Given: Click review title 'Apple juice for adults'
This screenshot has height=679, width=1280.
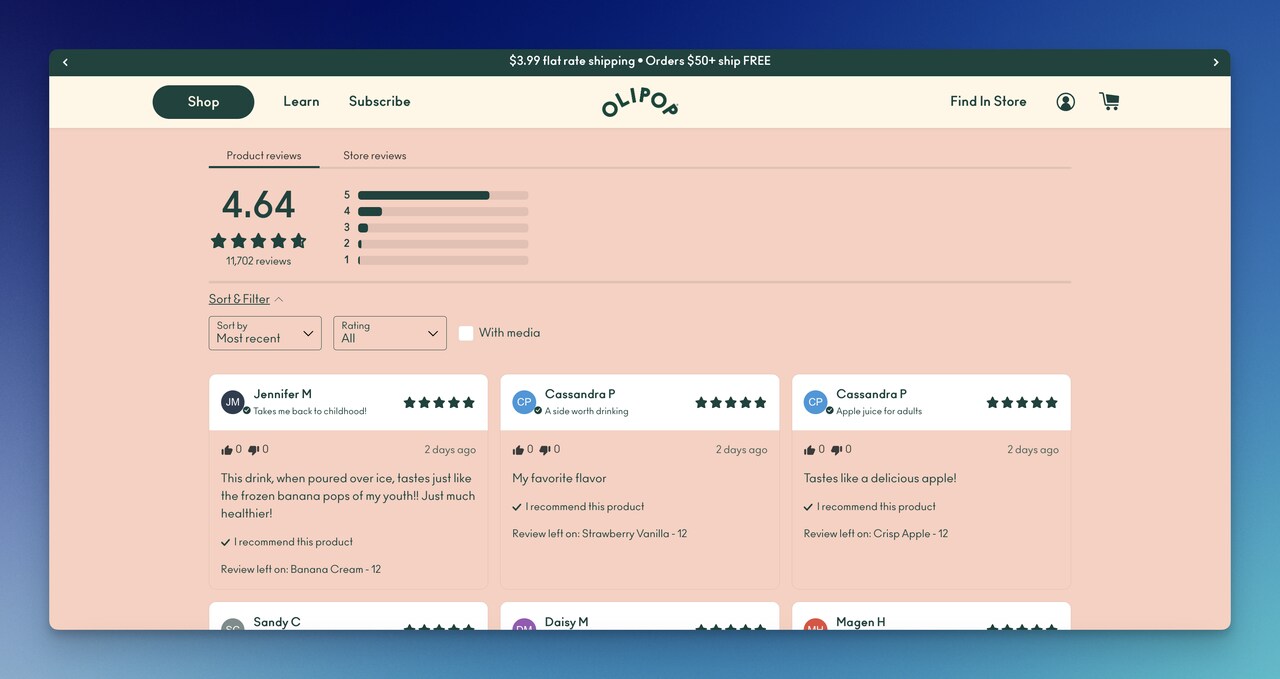Looking at the screenshot, I should tap(879, 411).
